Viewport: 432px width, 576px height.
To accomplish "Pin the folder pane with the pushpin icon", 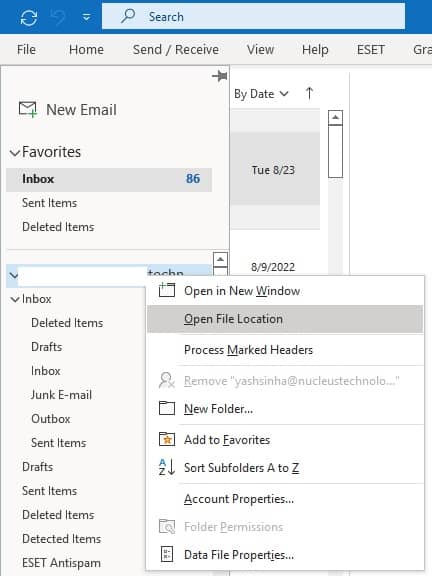I will tap(220, 76).
